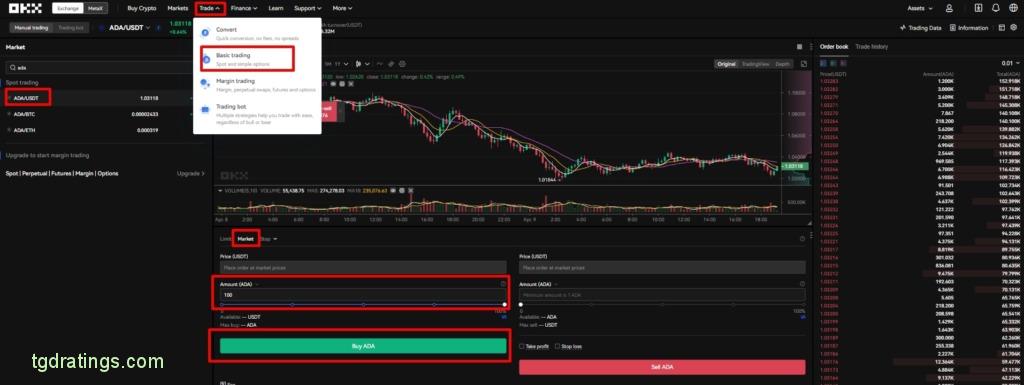The image size is (1024, 385).
Task: Click the Trading Data sparkle icon
Action: click(903, 28)
